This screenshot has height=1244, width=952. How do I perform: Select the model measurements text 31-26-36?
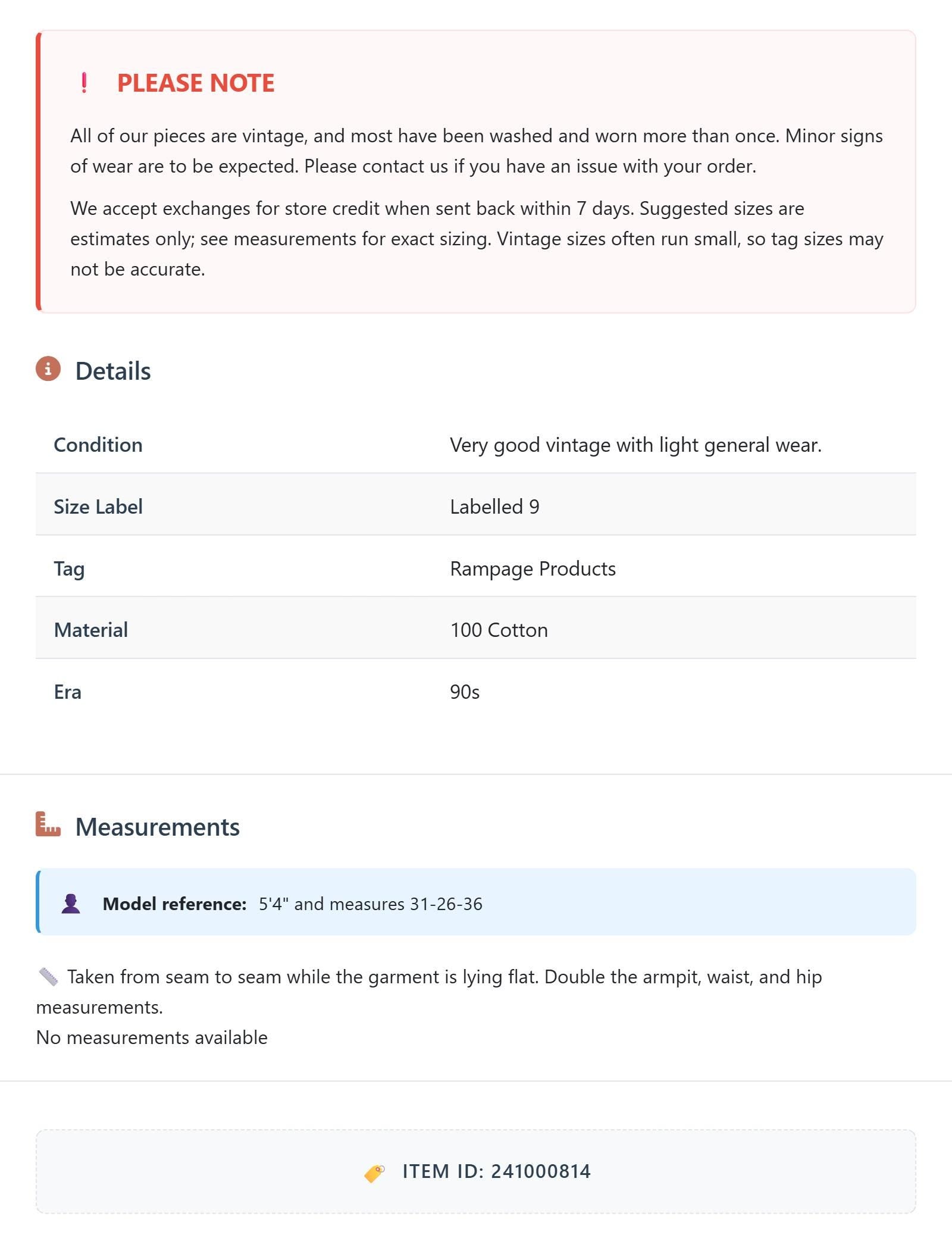click(446, 904)
